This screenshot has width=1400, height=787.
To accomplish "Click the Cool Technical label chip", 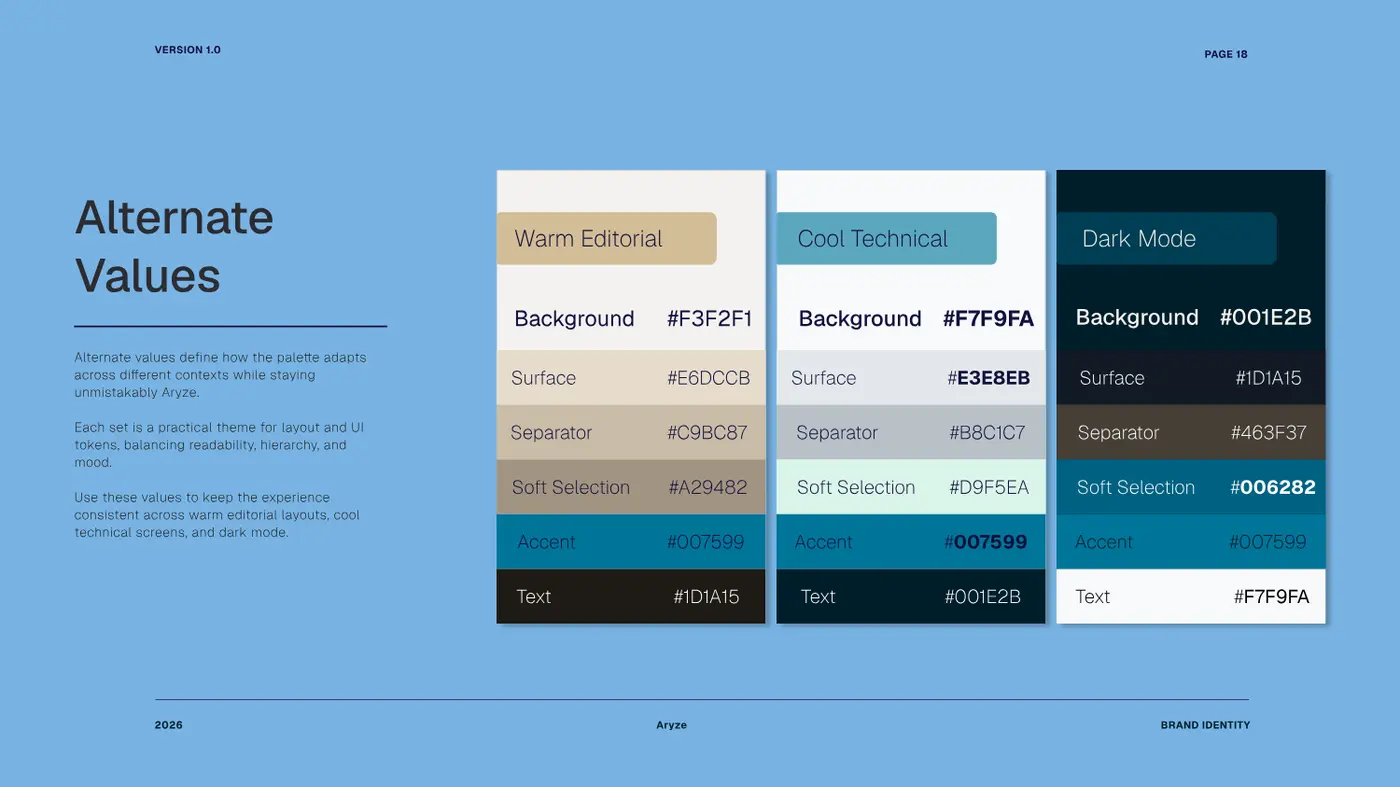I will 887,238.
